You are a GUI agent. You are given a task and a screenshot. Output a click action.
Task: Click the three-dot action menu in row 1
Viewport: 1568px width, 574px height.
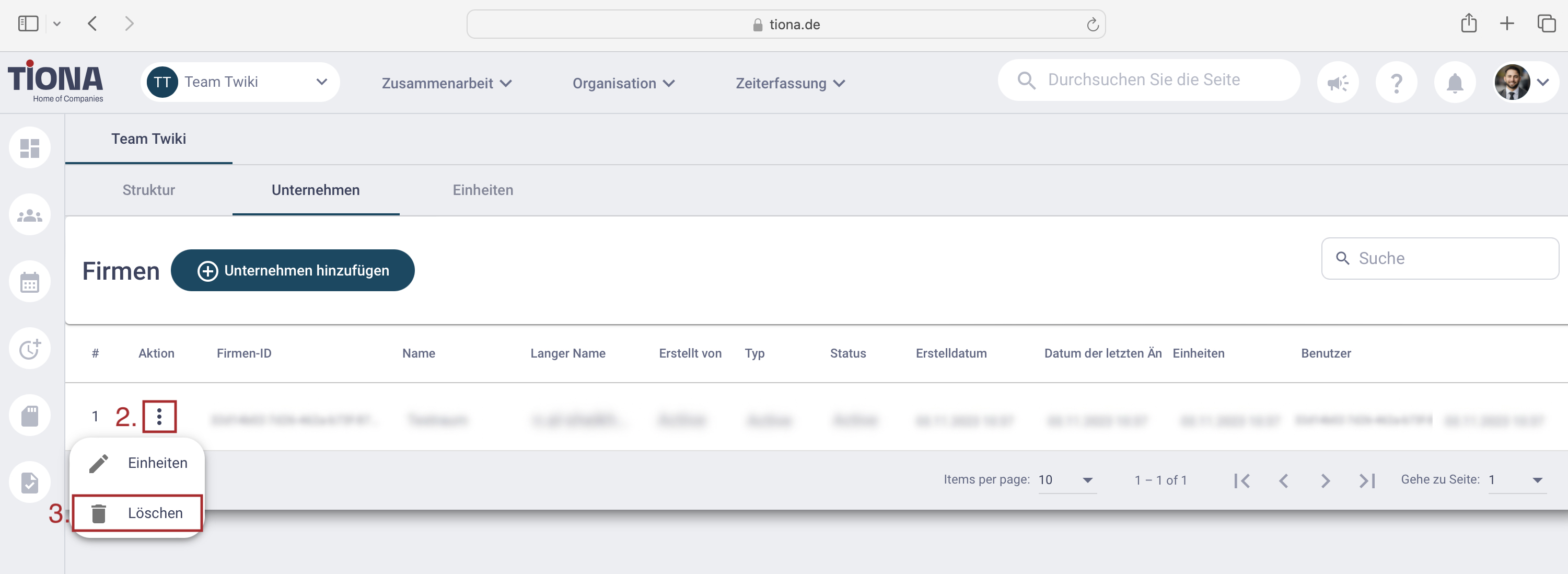(159, 416)
